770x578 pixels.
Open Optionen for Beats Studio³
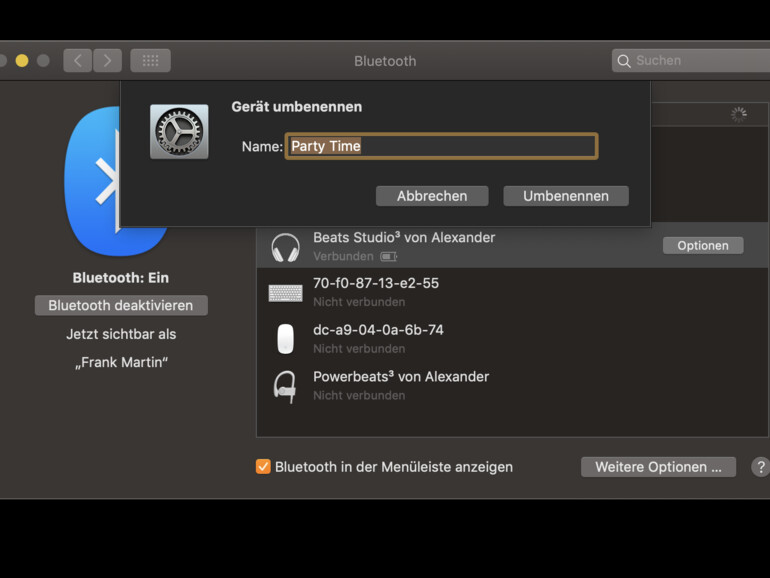[703, 246]
